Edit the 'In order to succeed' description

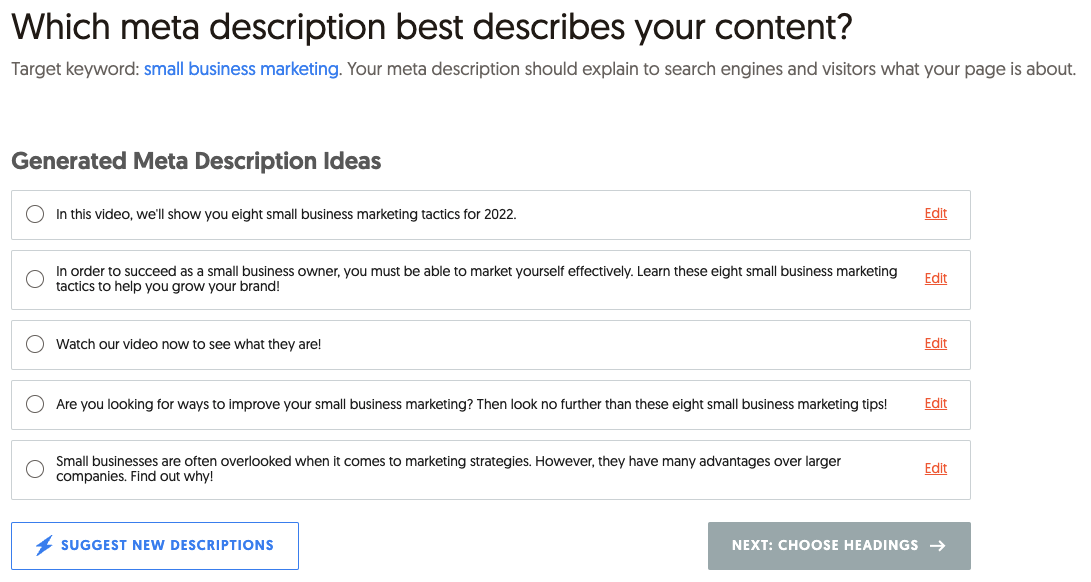pos(935,279)
